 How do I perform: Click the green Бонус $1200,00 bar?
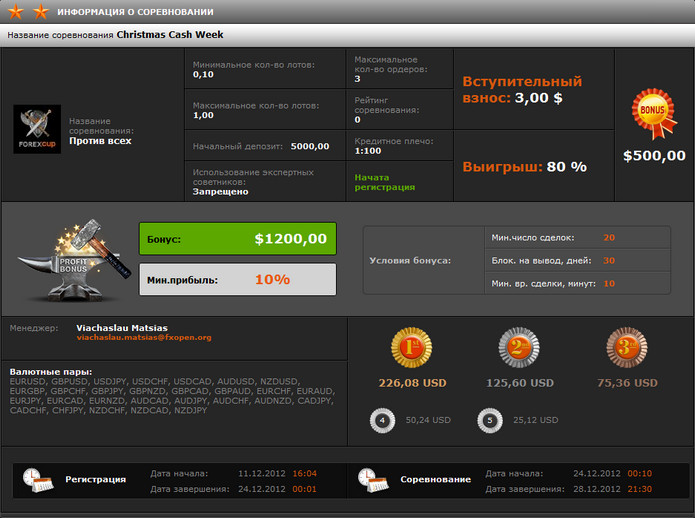[x=238, y=239]
